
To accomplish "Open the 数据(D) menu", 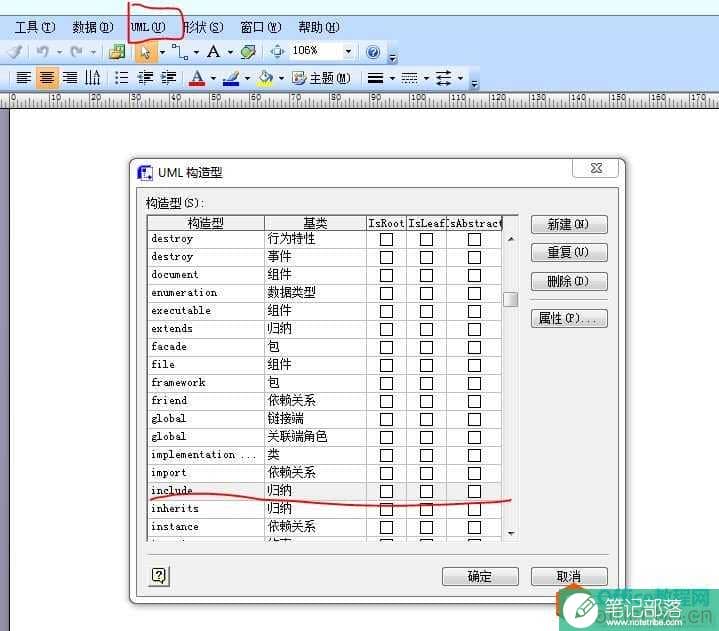I will pos(93,28).
